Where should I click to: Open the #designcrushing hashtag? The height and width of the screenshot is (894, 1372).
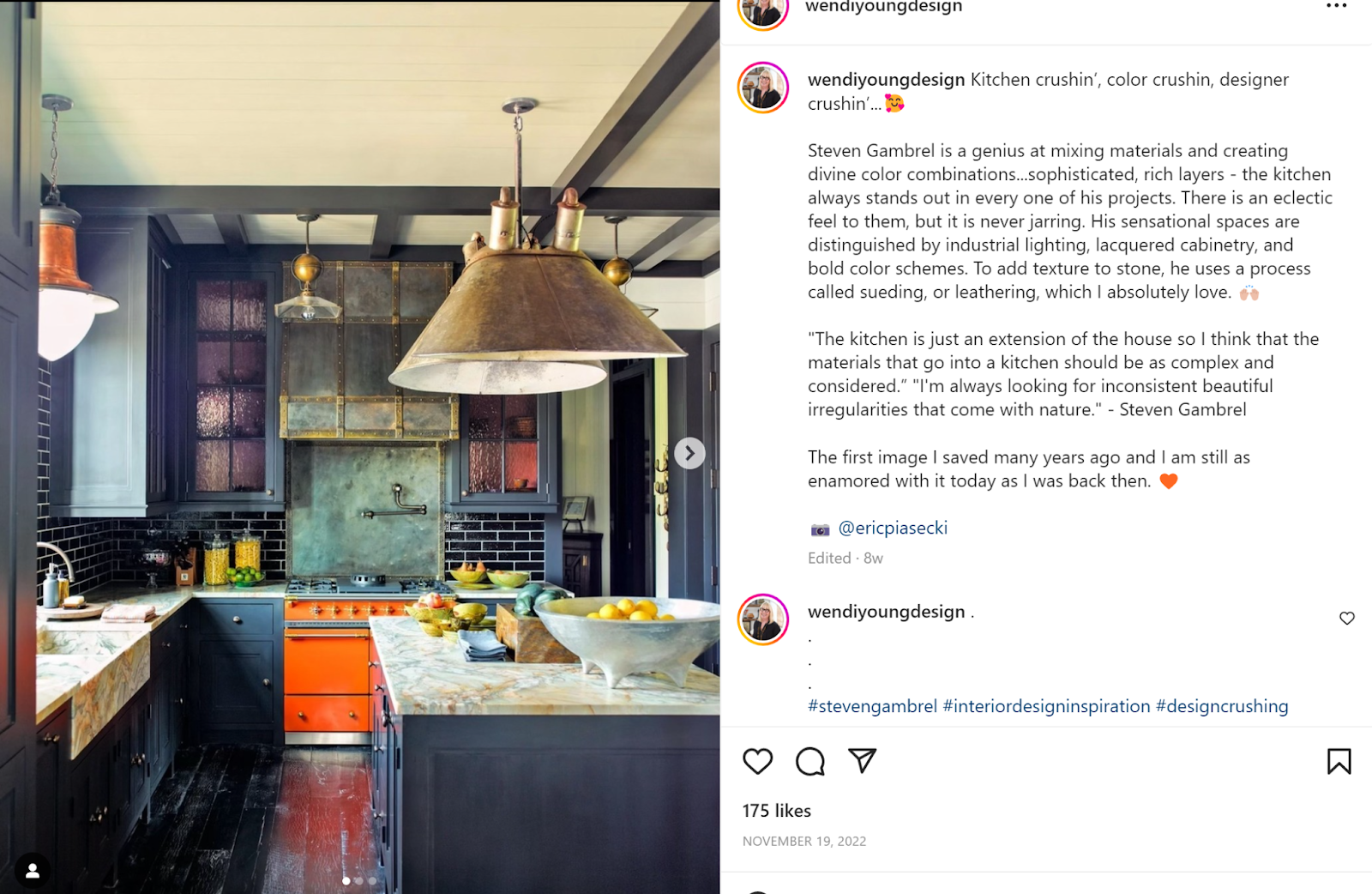(1222, 706)
